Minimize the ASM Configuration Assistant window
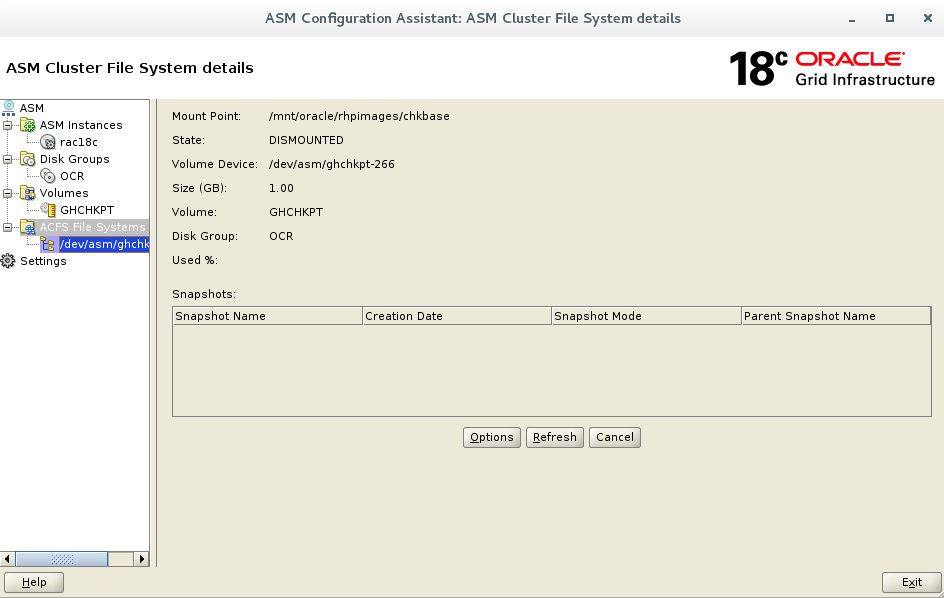Viewport: 944px width, 598px height. pos(852,19)
